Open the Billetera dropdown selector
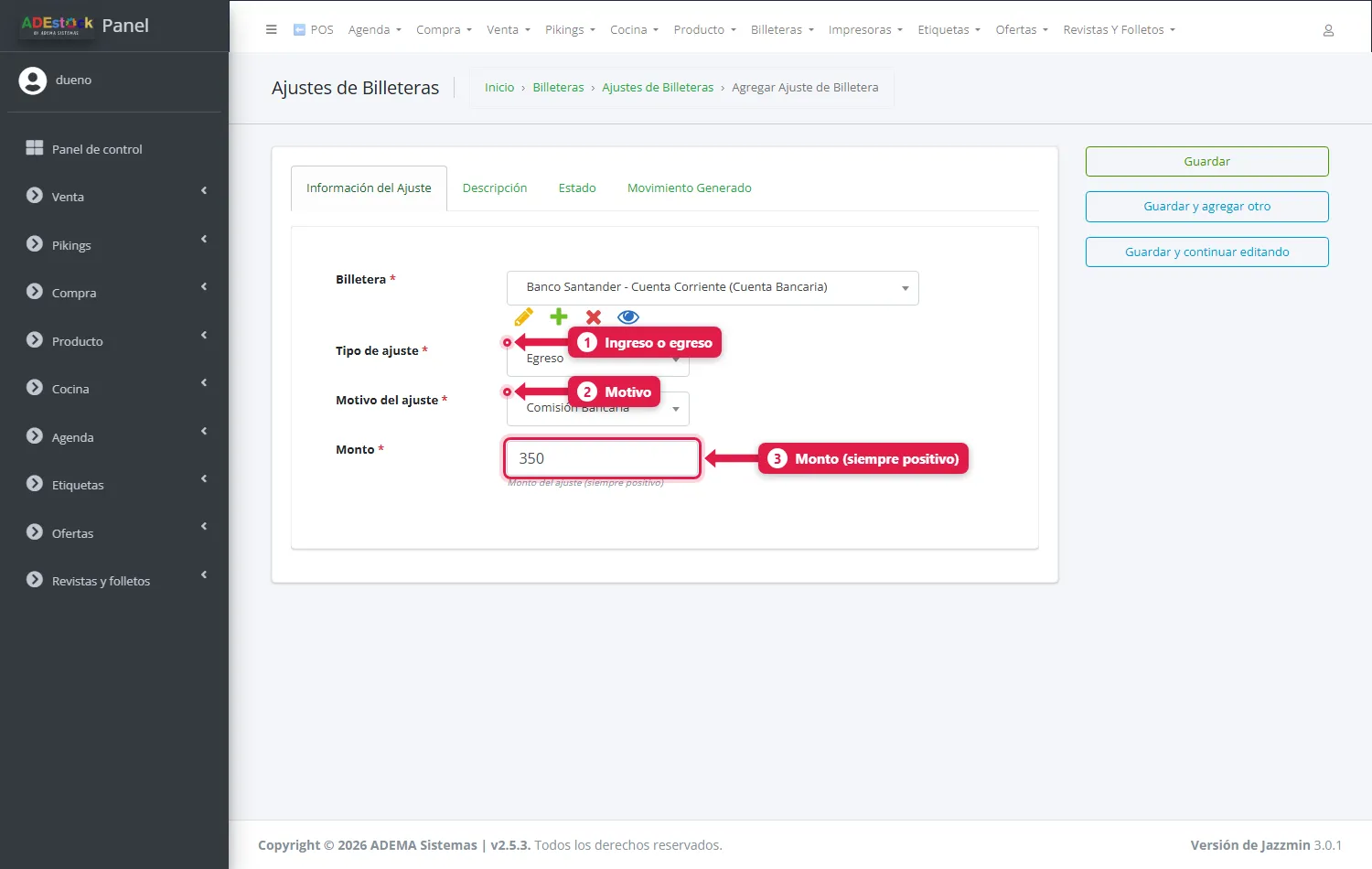 click(x=713, y=288)
